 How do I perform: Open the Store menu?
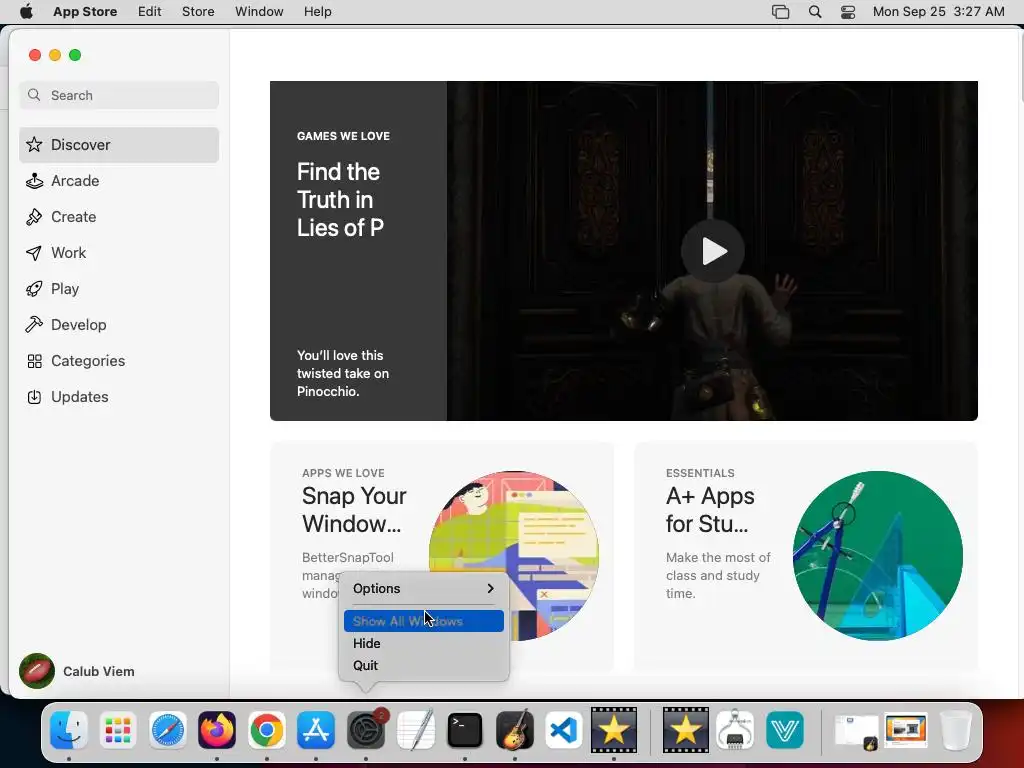click(x=198, y=12)
